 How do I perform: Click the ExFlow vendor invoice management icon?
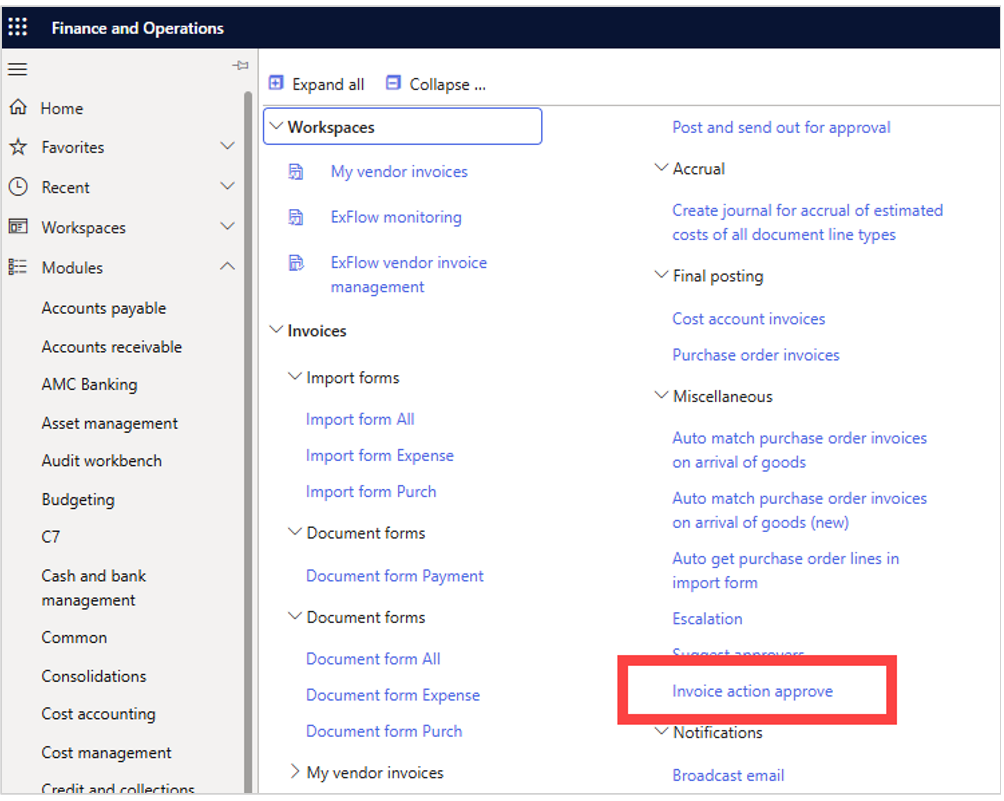296,263
